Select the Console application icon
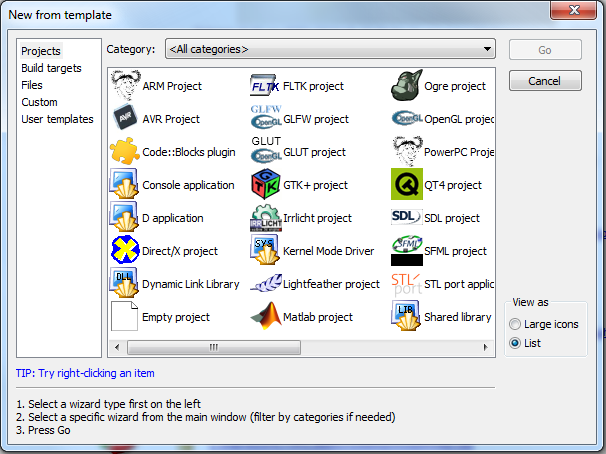 tap(124, 184)
